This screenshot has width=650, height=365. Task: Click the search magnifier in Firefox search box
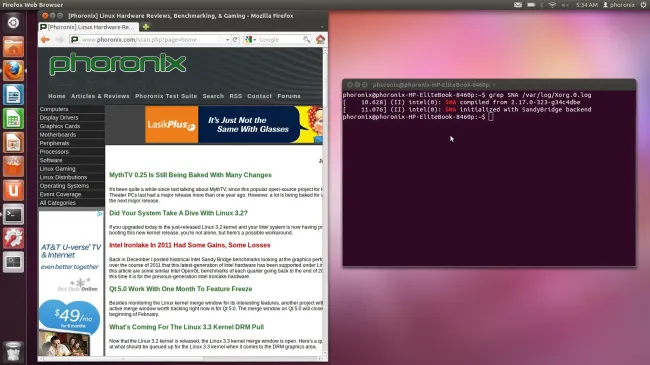point(306,39)
